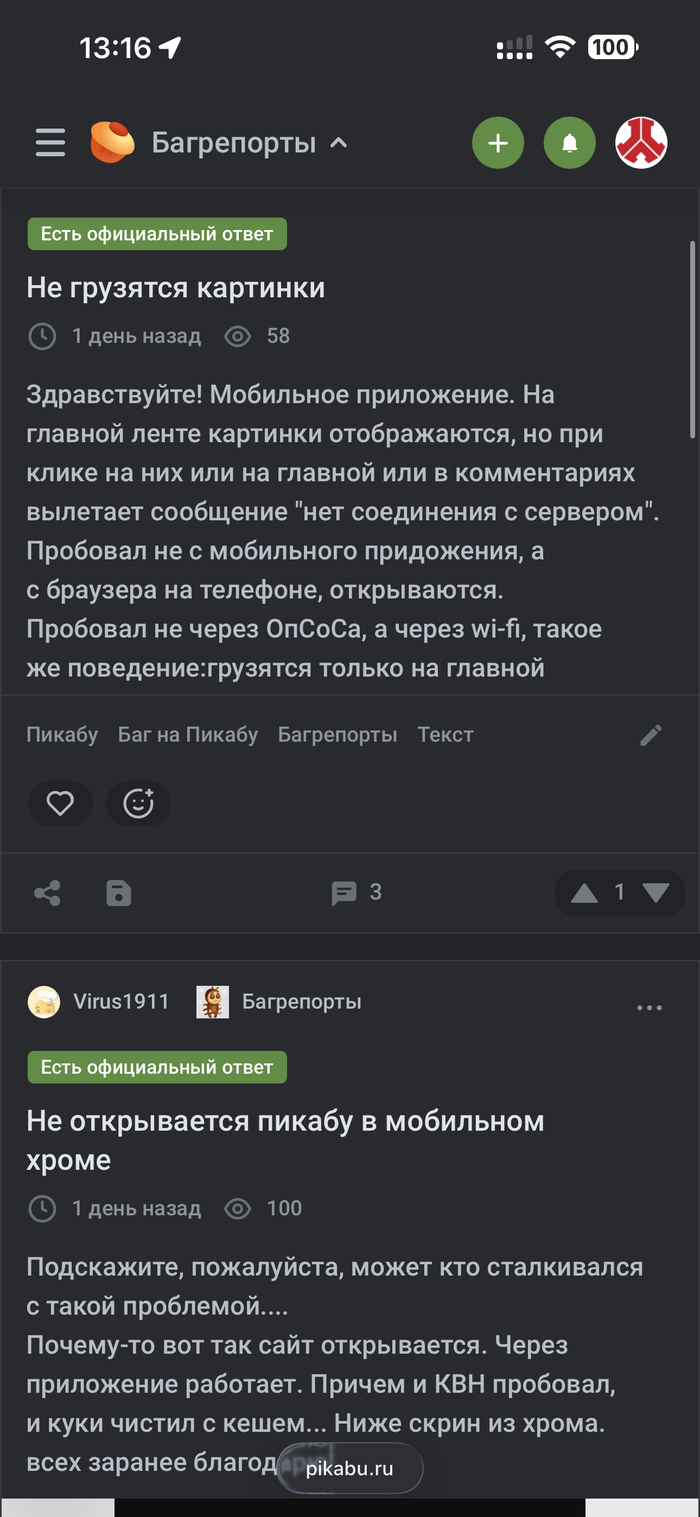Create a new post with the green plus button
The image size is (700, 1517).
click(497, 142)
